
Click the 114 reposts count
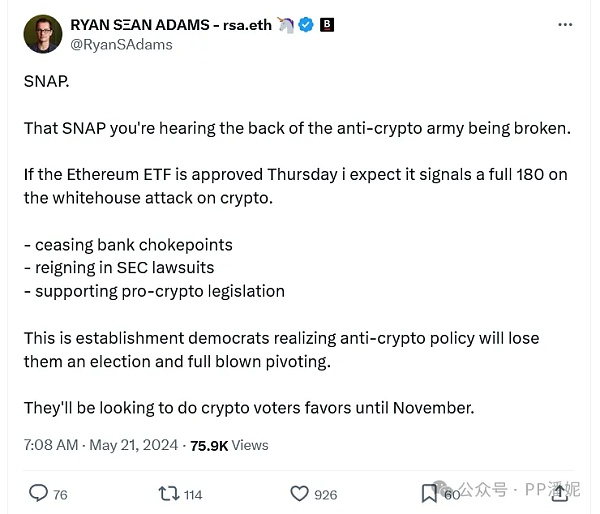[193, 493]
